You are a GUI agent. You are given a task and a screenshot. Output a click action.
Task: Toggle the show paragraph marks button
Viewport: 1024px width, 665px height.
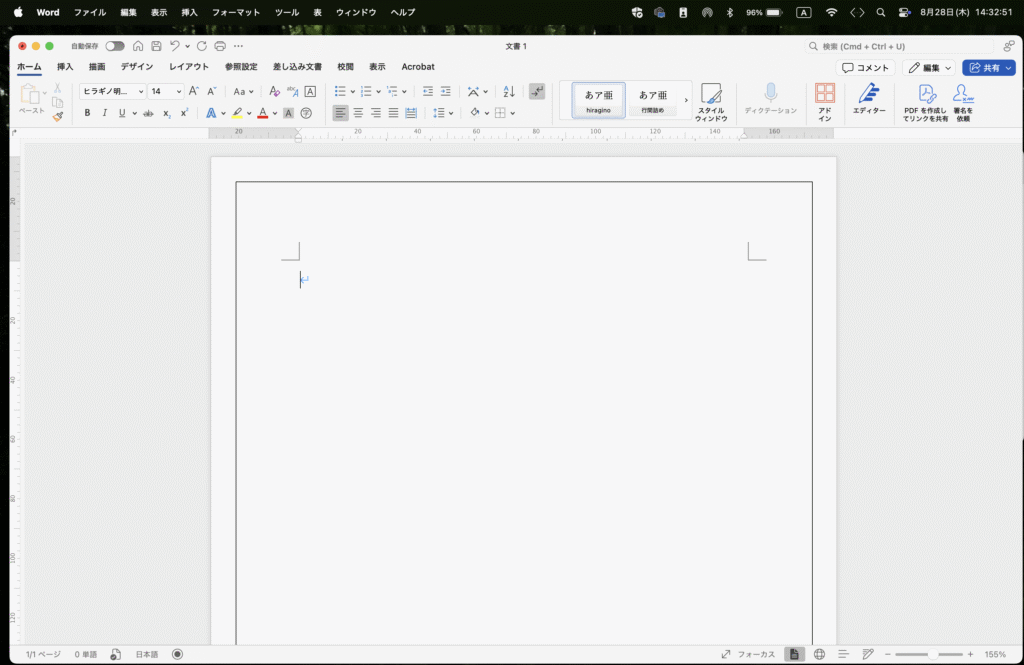537,91
